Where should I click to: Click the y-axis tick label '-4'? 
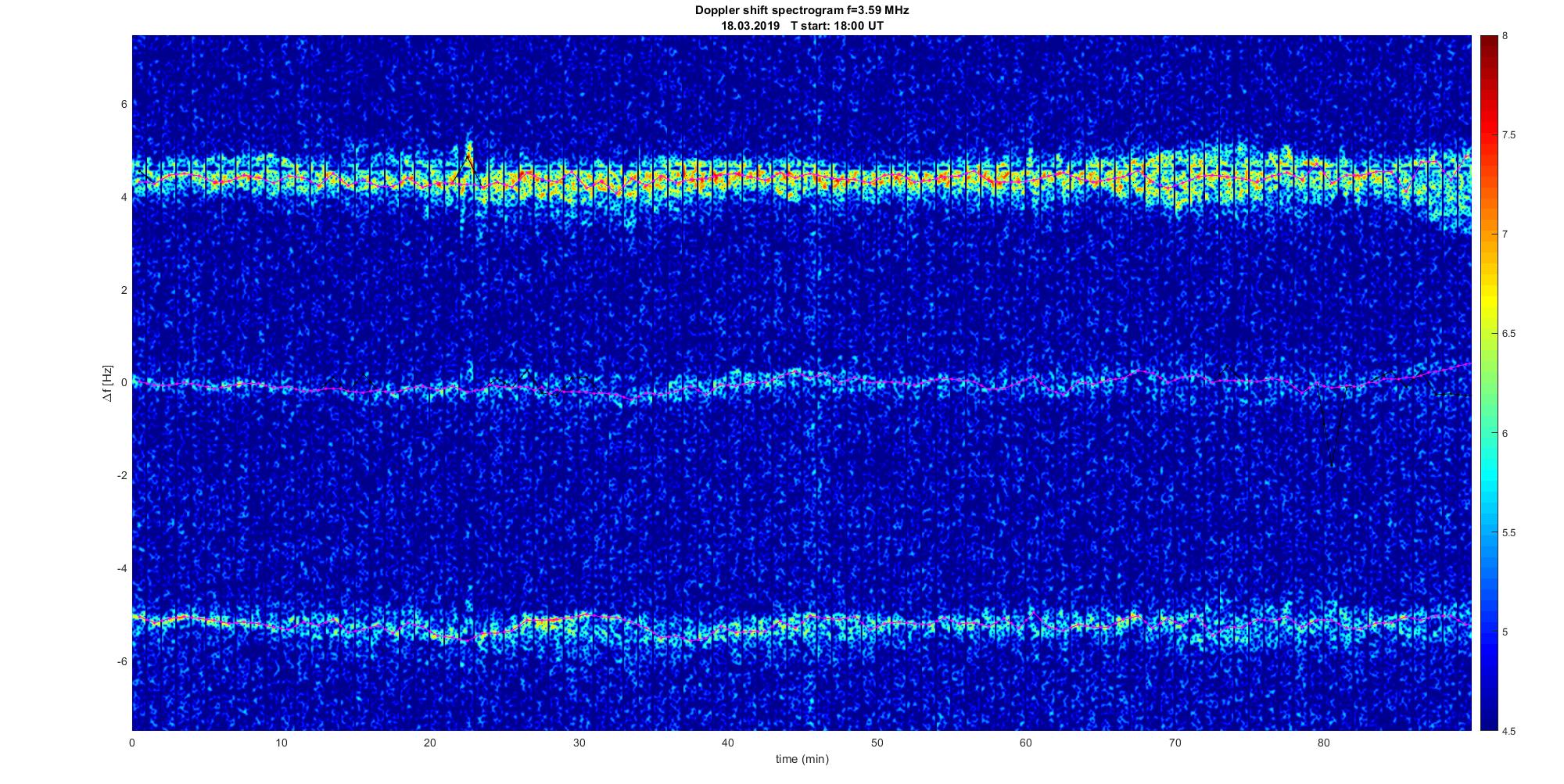[x=123, y=568]
